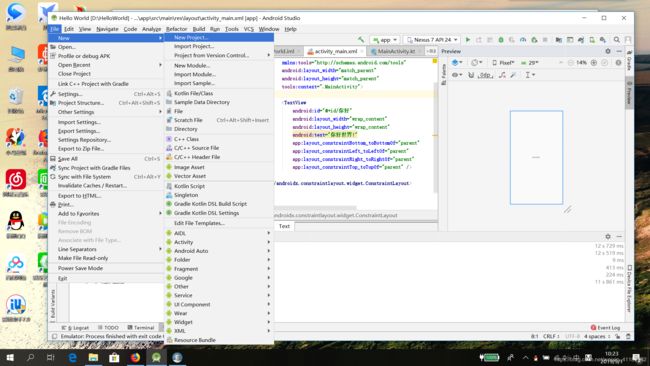This screenshot has height=366, width=650.
Task: Minimize the Preview panel with hide icon
Action: click(x=619, y=51)
